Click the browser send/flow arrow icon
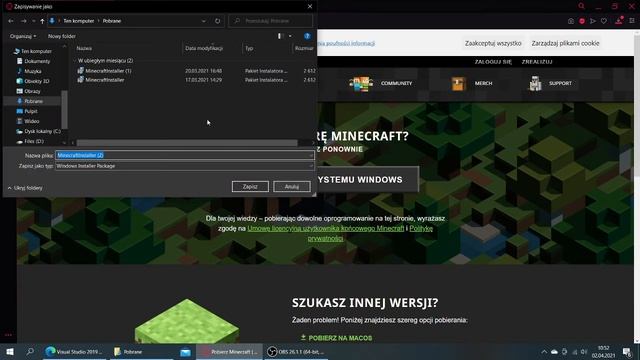This screenshot has width=640, height=360. coord(593,21)
